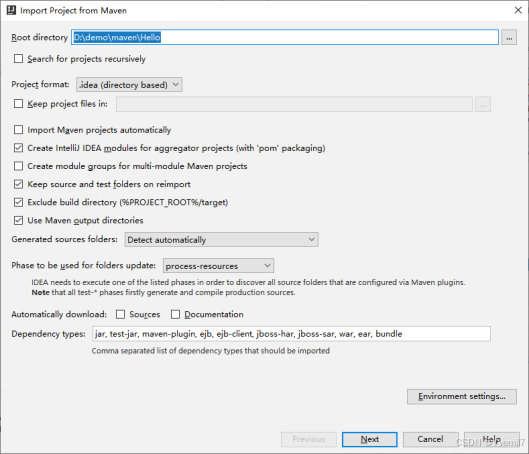This screenshot has height=454, width=529.
Task: Open the Project format dropdown
Action: pos(129,85)
